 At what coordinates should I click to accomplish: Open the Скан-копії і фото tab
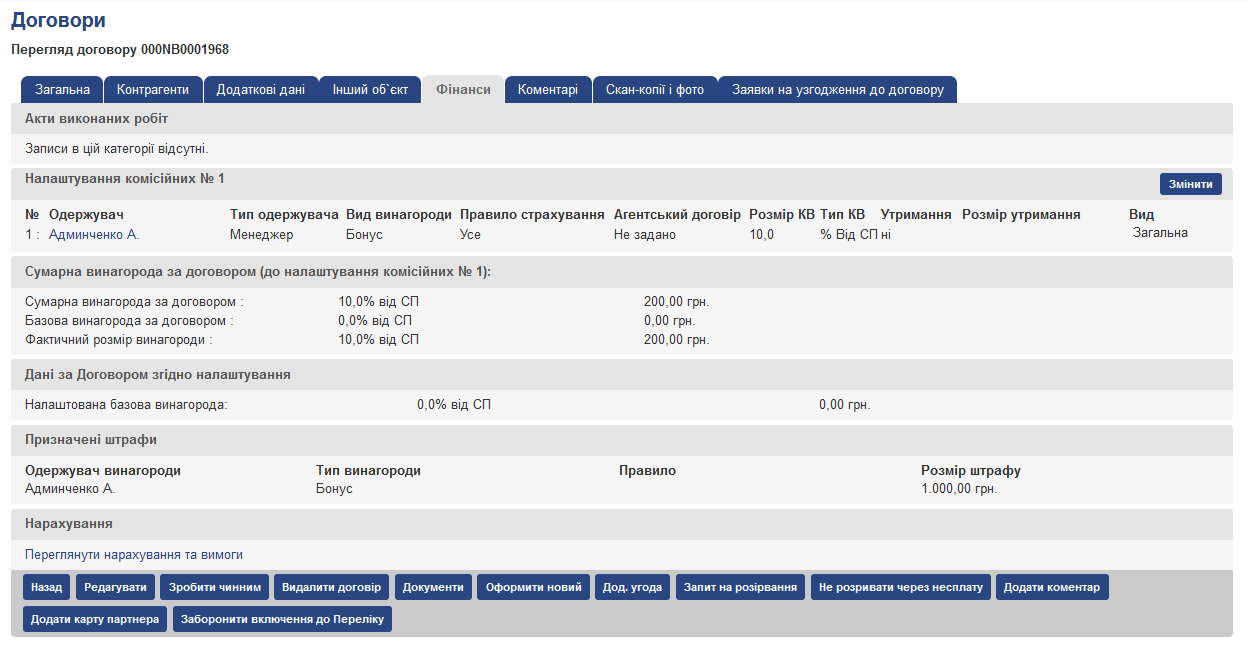tap(655, 89)
